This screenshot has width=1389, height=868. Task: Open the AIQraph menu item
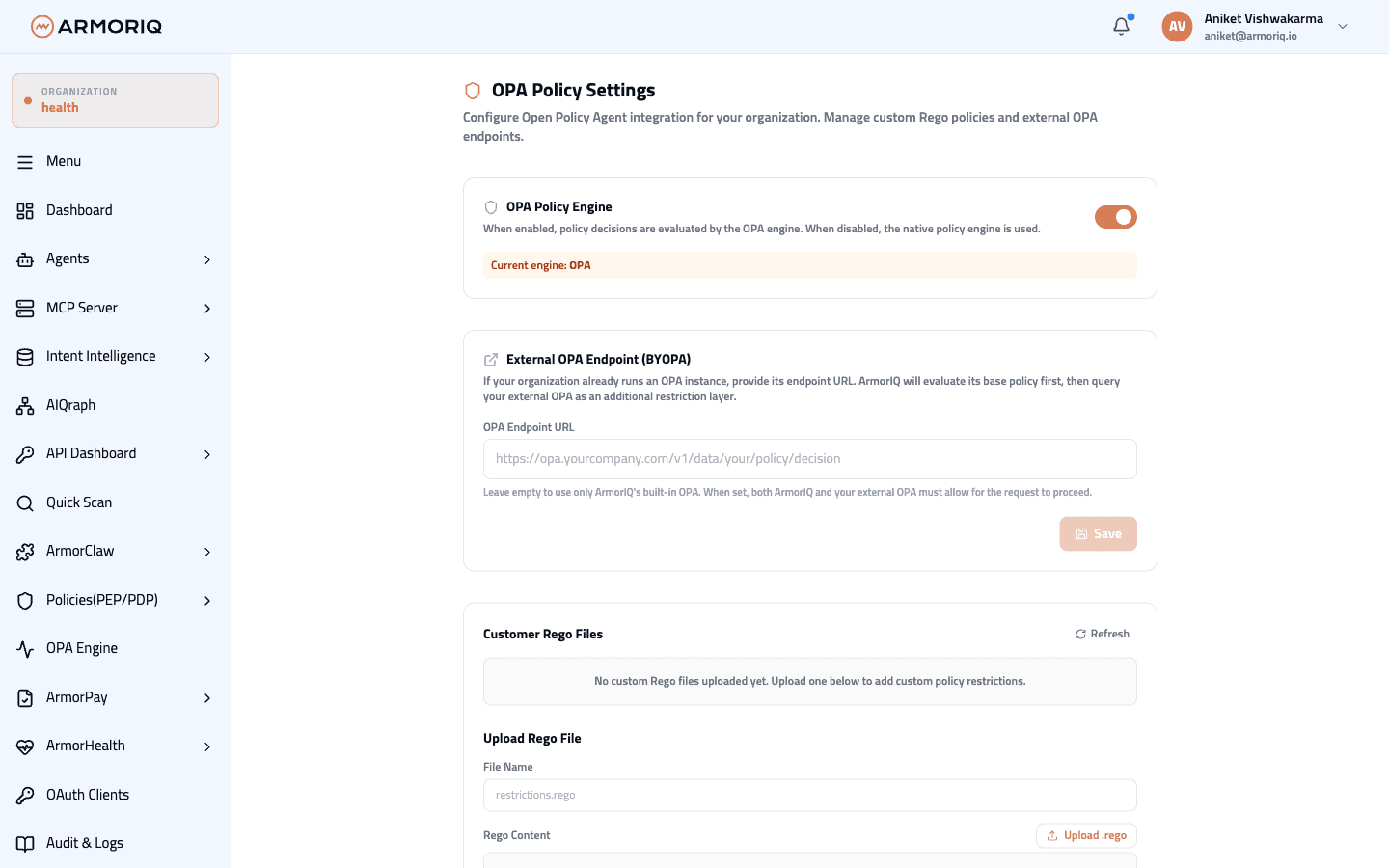pos(115,405)
